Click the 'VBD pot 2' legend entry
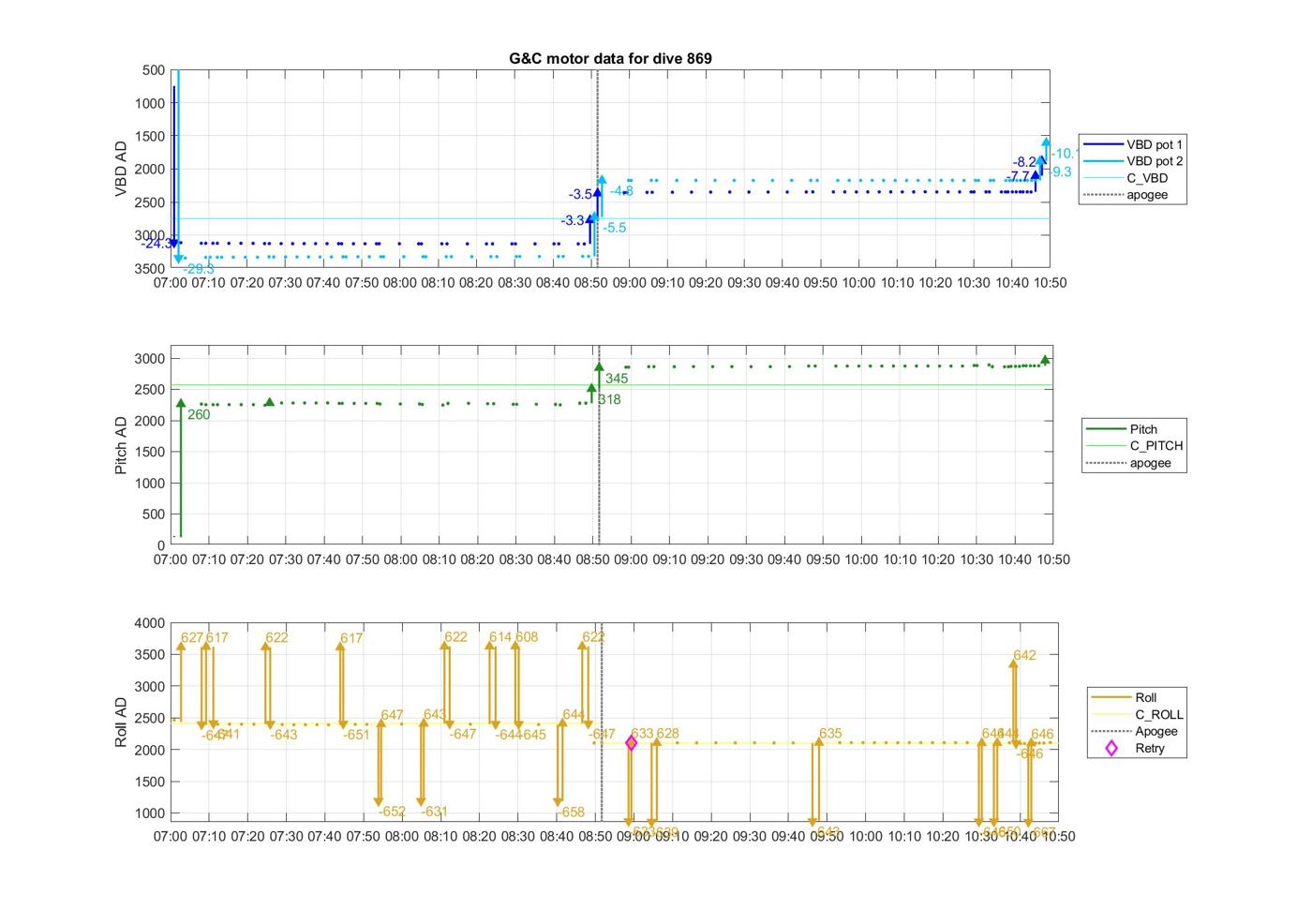Screen dimensions: 1312x924 click(x=1134, y=161)
